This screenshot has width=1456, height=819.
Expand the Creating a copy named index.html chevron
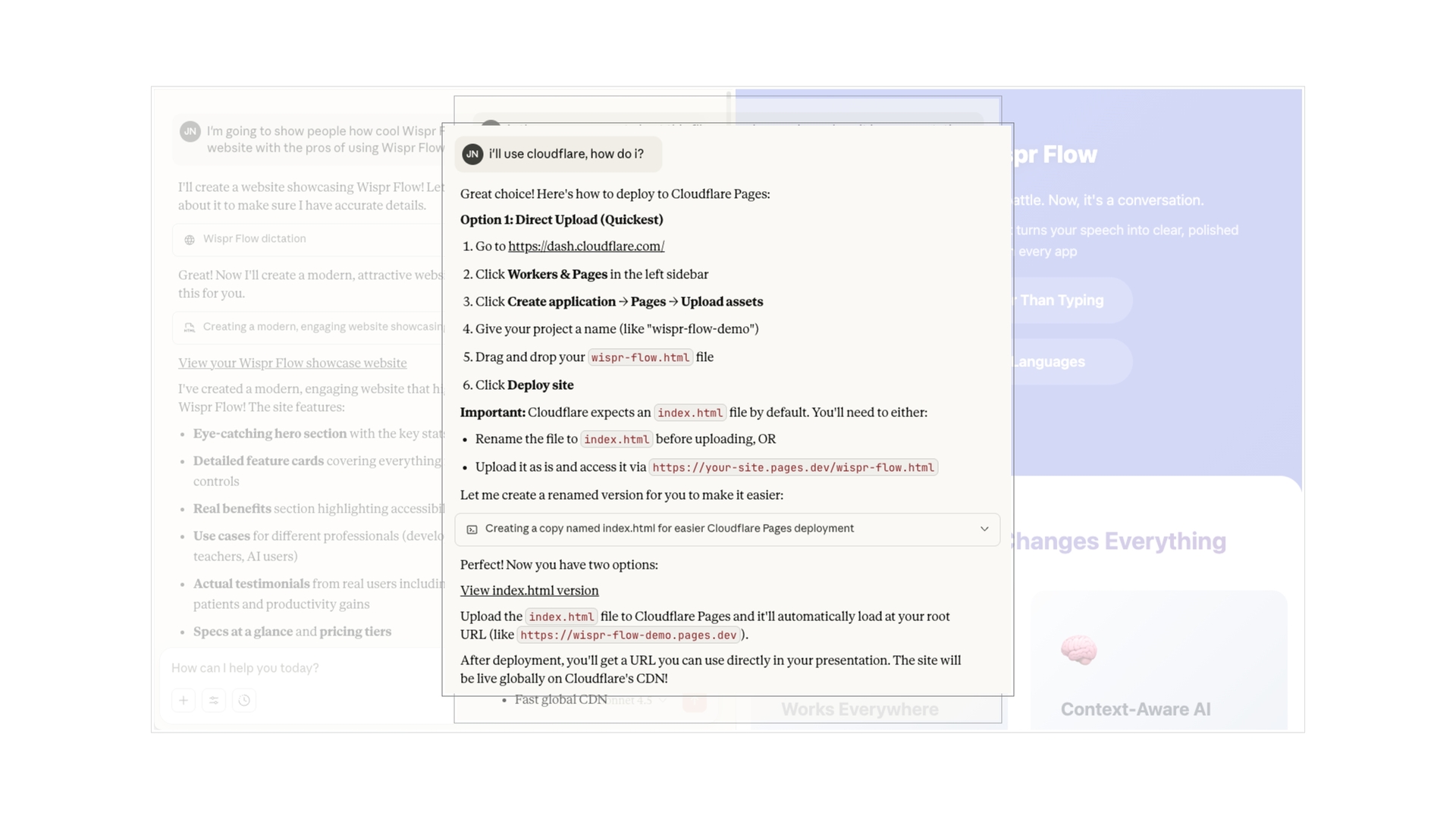coord(984,529)
